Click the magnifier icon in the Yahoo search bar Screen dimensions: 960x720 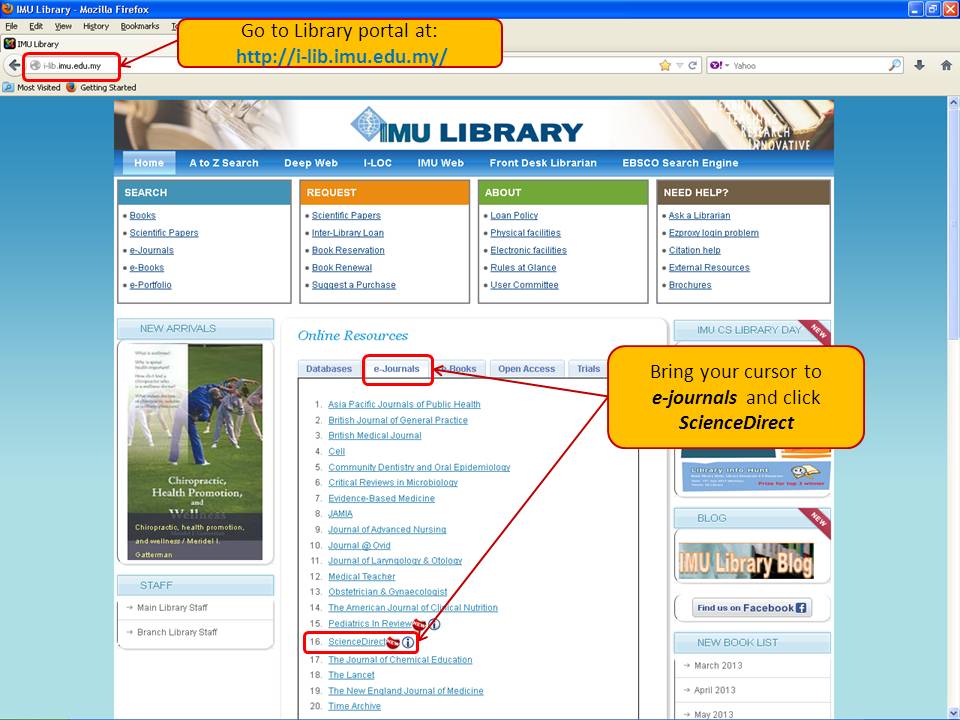895,64
